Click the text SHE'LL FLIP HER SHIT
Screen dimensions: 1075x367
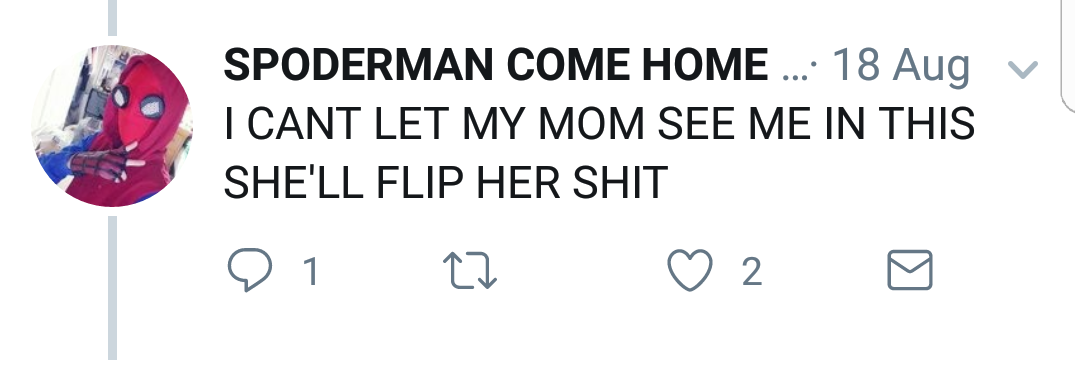[x=446, y=183]
